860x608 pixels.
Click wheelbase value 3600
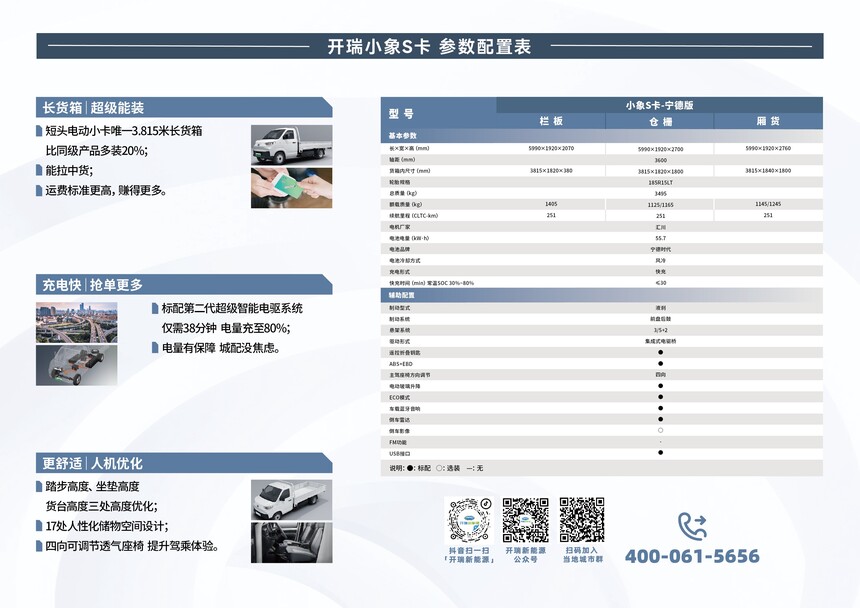click(660, 160)
